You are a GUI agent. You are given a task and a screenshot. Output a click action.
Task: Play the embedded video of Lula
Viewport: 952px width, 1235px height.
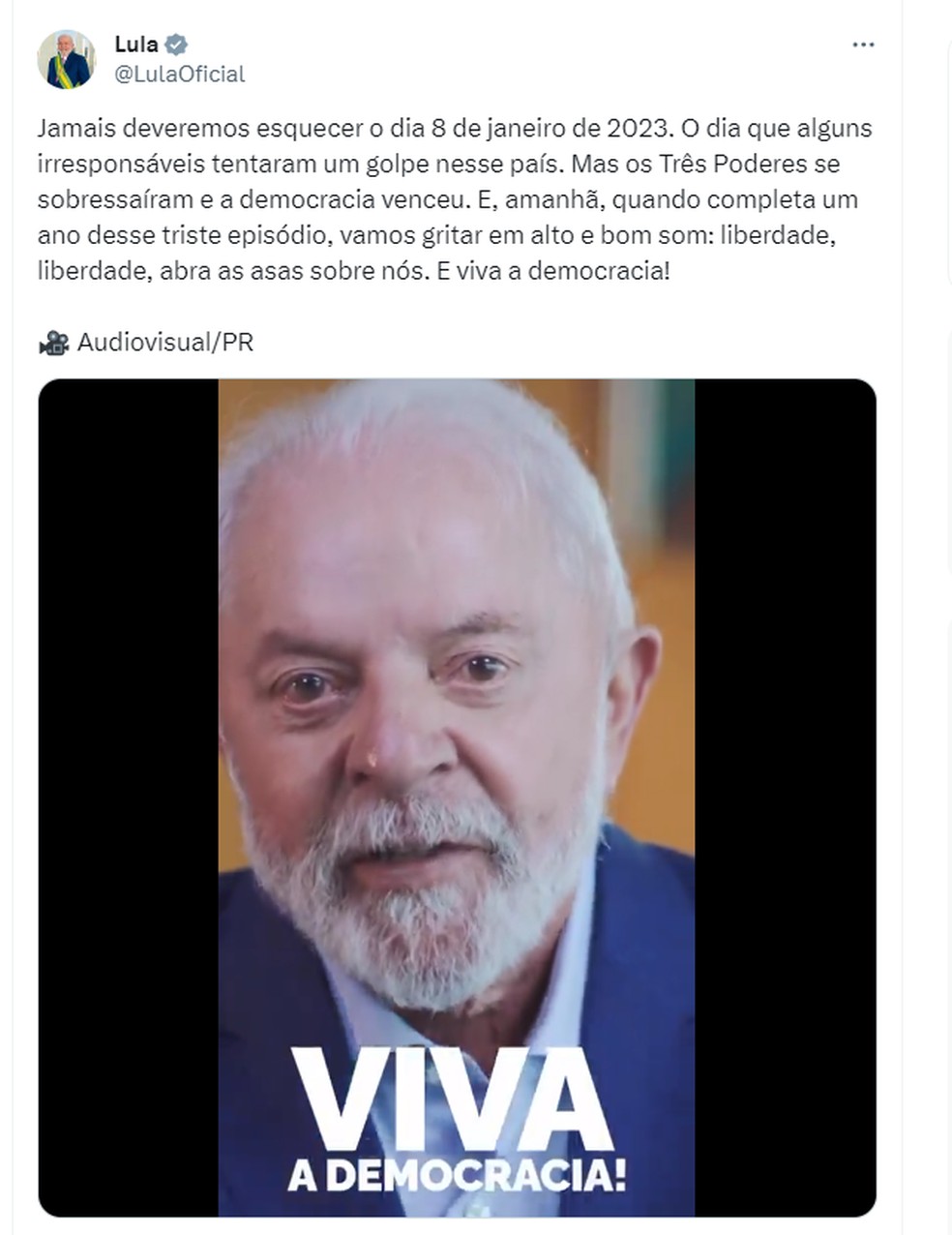point(457,798)
